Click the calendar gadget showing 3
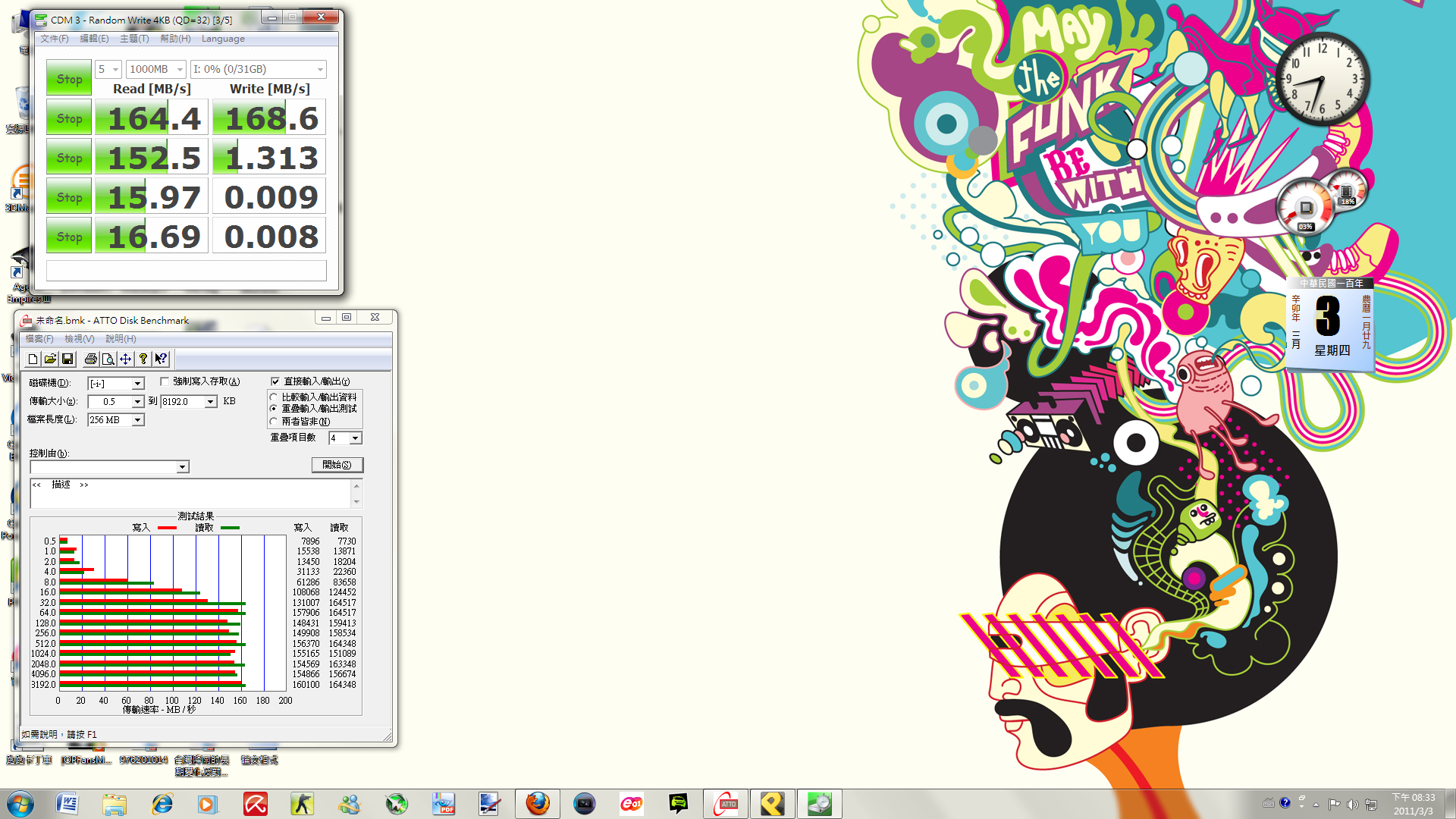1456x819 pixels. tap(1331, 325)
